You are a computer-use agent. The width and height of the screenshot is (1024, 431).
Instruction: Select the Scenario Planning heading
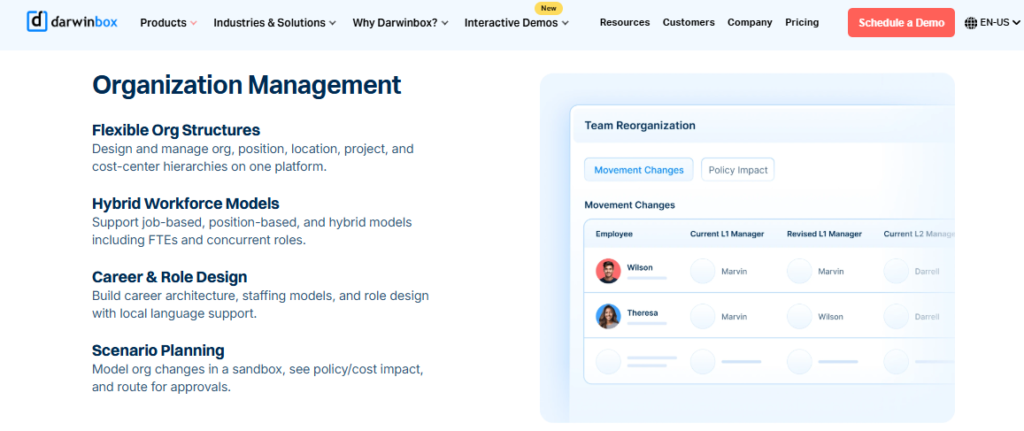pos(158,350)
